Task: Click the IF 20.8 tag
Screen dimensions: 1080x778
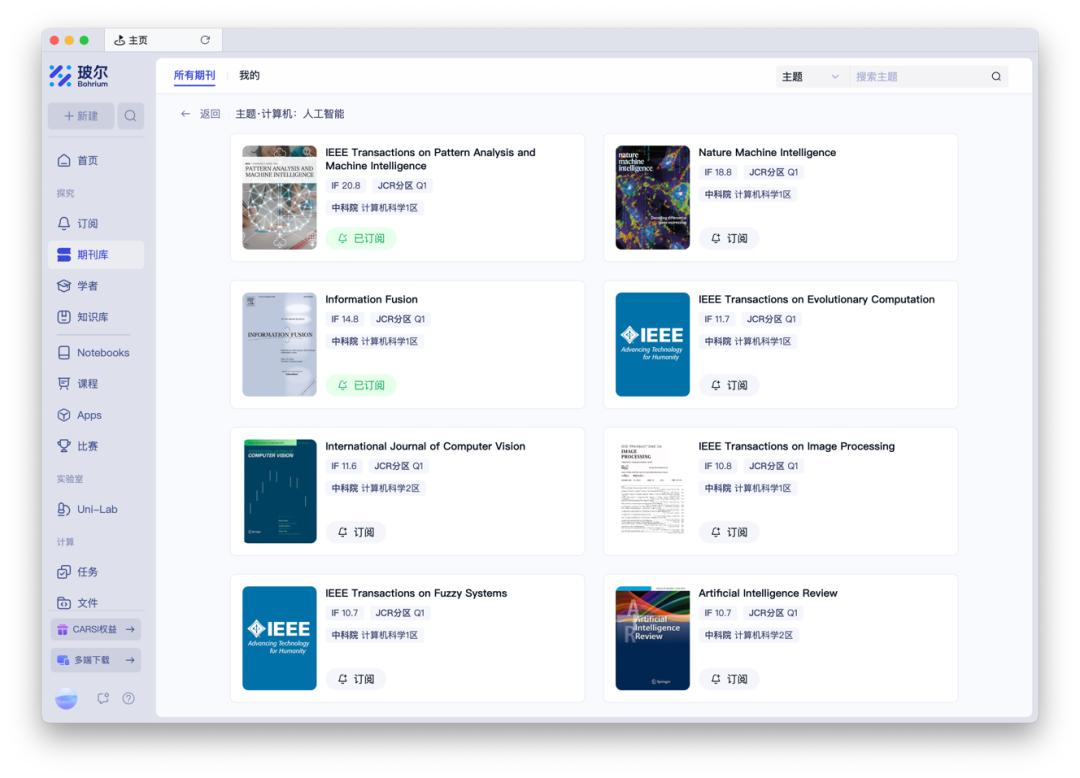Action: 346,185
